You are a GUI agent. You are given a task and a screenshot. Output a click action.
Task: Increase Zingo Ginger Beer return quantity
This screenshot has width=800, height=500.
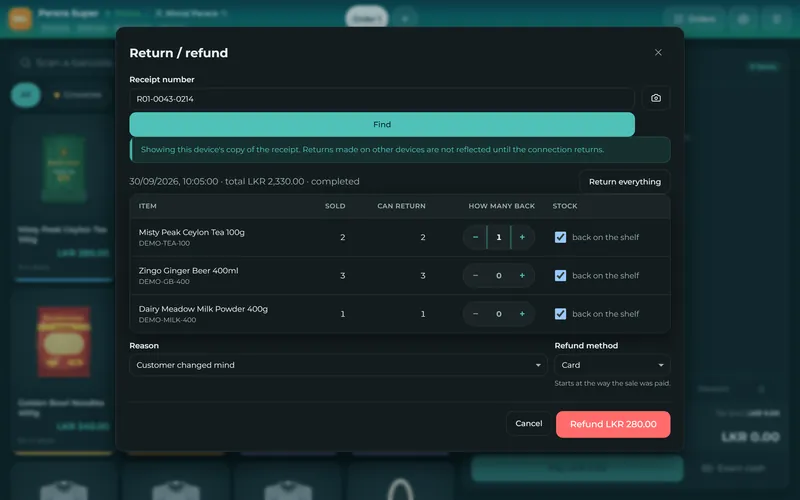tap(522, 276)
